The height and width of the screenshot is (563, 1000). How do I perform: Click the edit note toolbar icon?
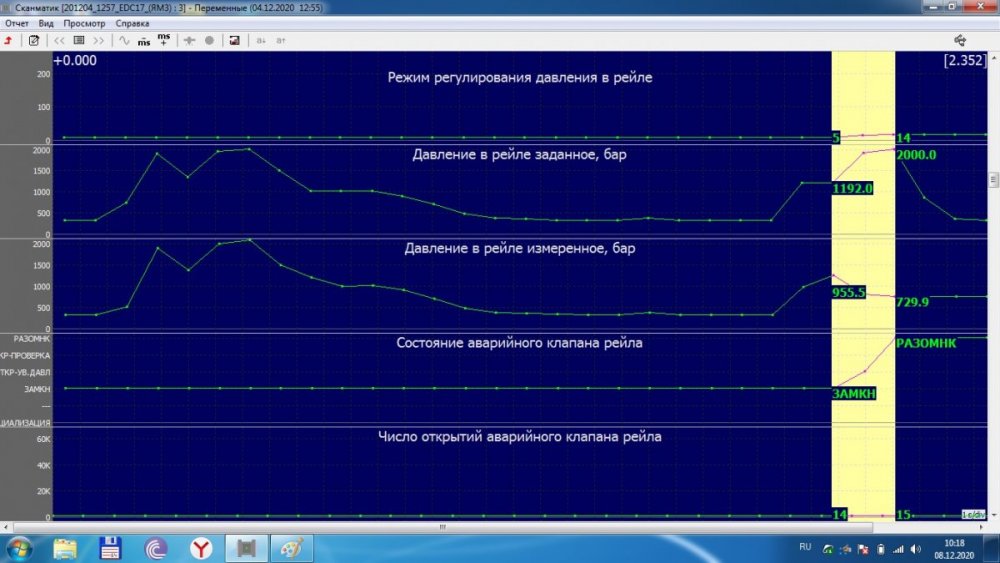34,40
